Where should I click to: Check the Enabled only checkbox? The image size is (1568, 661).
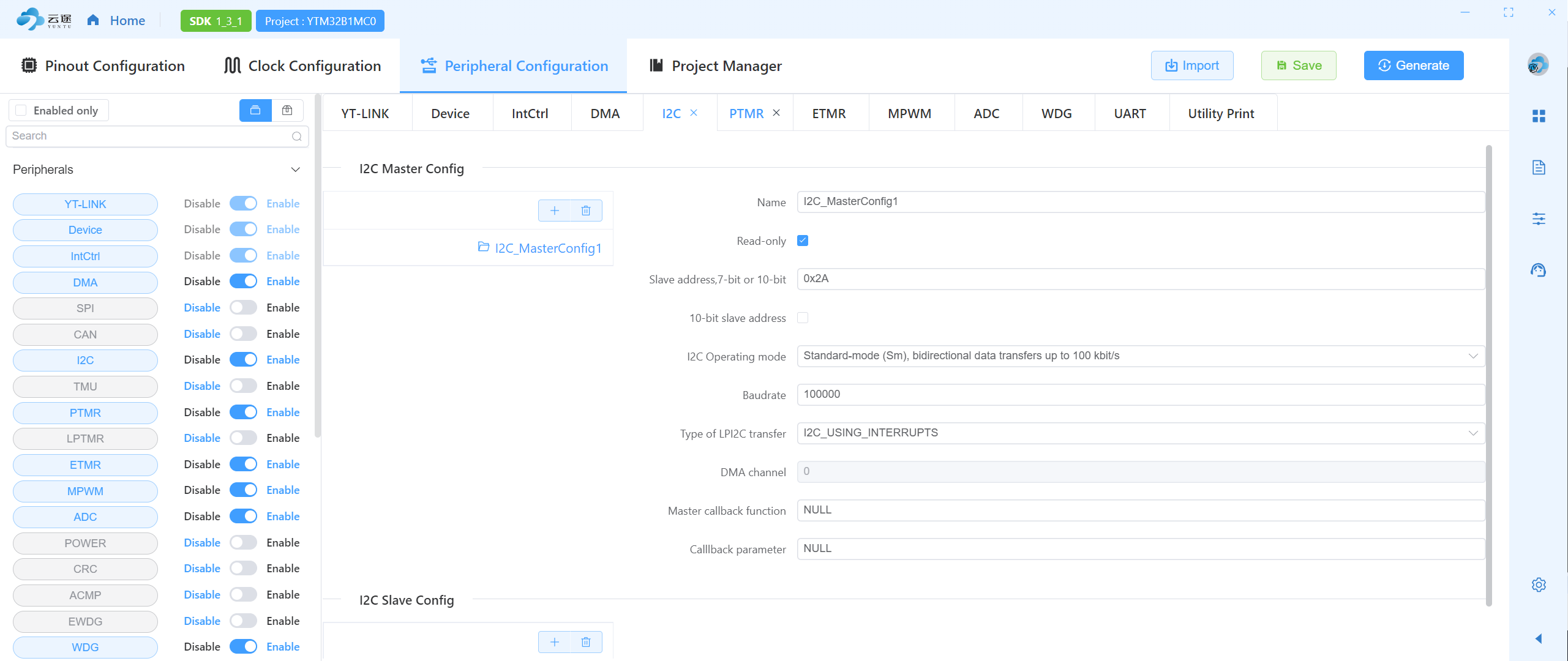point(21,110)
